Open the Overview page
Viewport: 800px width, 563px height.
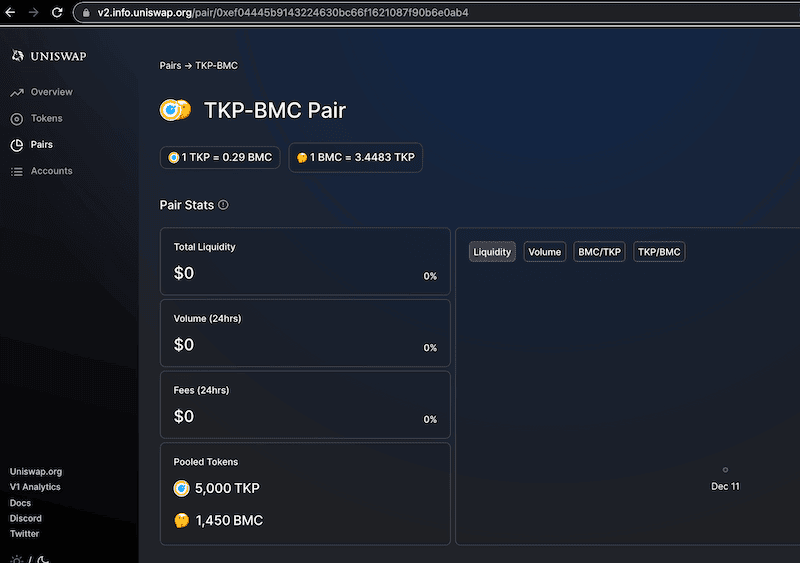pyautogui.click(x=52, y=92)
